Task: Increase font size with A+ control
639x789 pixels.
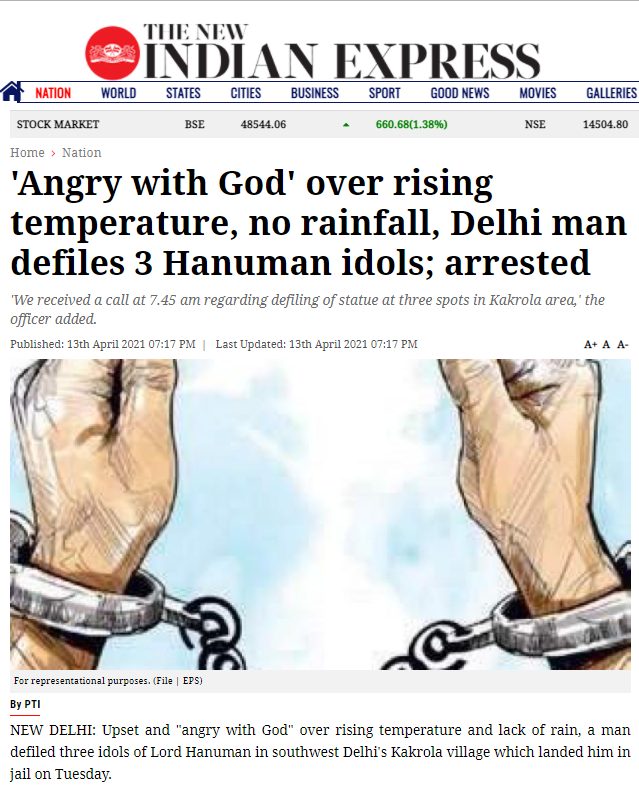Action: (590, 345)
